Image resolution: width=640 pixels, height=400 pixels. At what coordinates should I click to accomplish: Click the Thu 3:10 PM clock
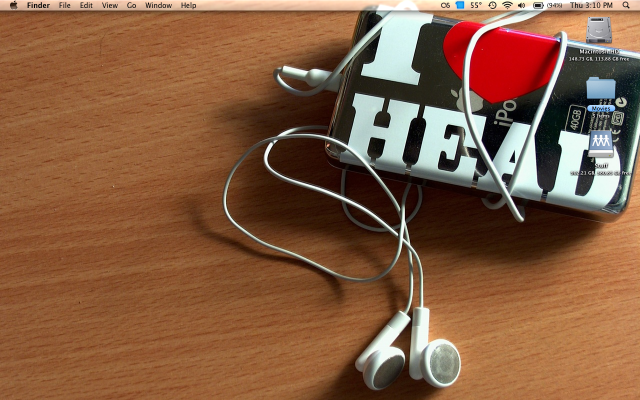pyautogui.click(x=591, y=5)
